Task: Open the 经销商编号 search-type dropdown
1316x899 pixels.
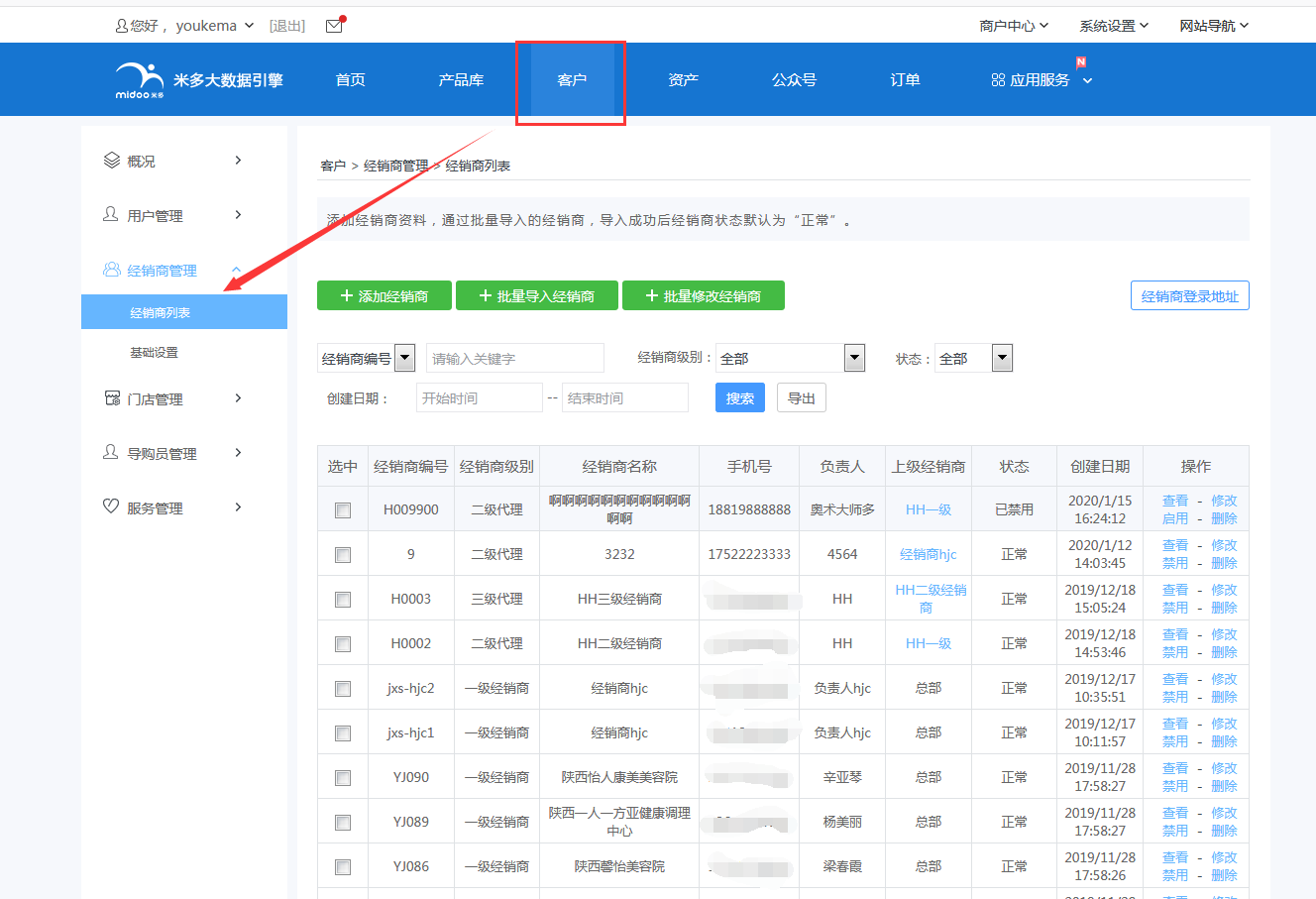Action: tap(367, 359)
